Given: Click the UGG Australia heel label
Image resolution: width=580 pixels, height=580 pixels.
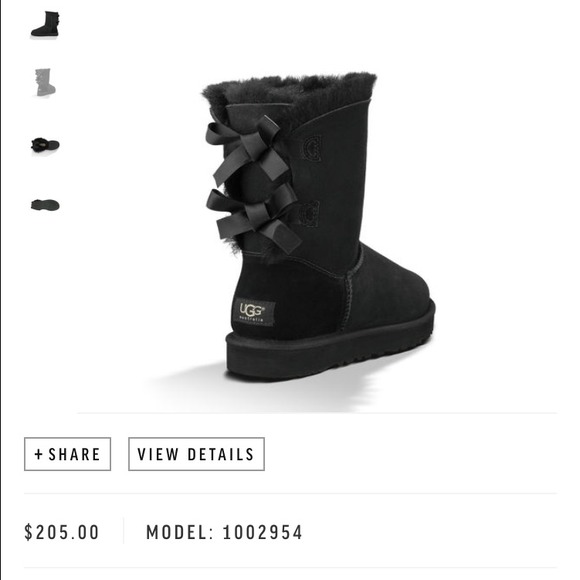Looking at the screenshot, I should click(254, 312).
